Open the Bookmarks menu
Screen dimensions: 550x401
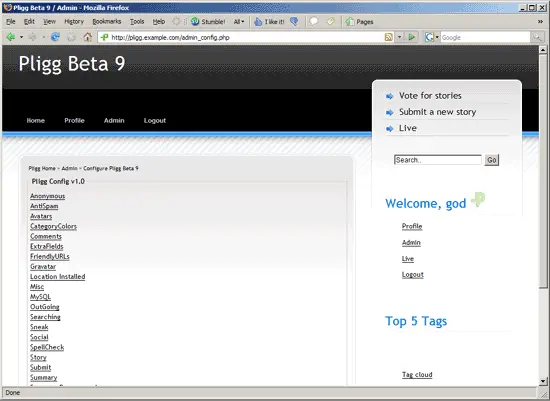click(107, 21)
